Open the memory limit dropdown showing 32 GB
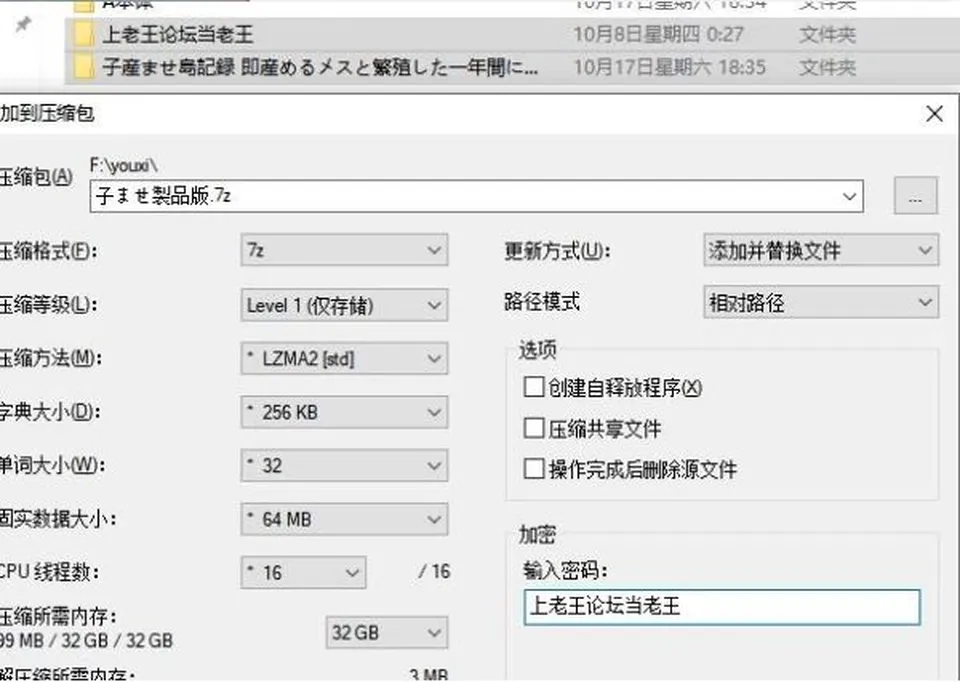Image resolution: width=960 pixels, height=682 pixels. 387,632
